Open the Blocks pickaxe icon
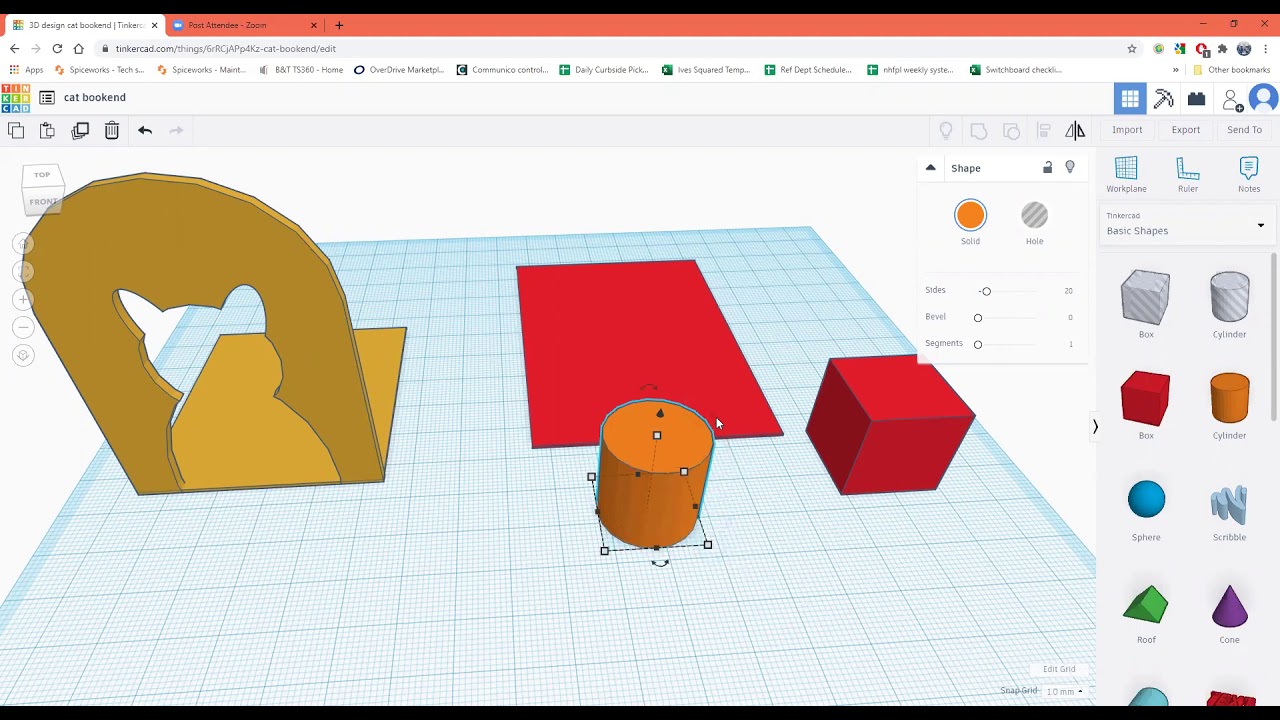 pos(1163,98)
